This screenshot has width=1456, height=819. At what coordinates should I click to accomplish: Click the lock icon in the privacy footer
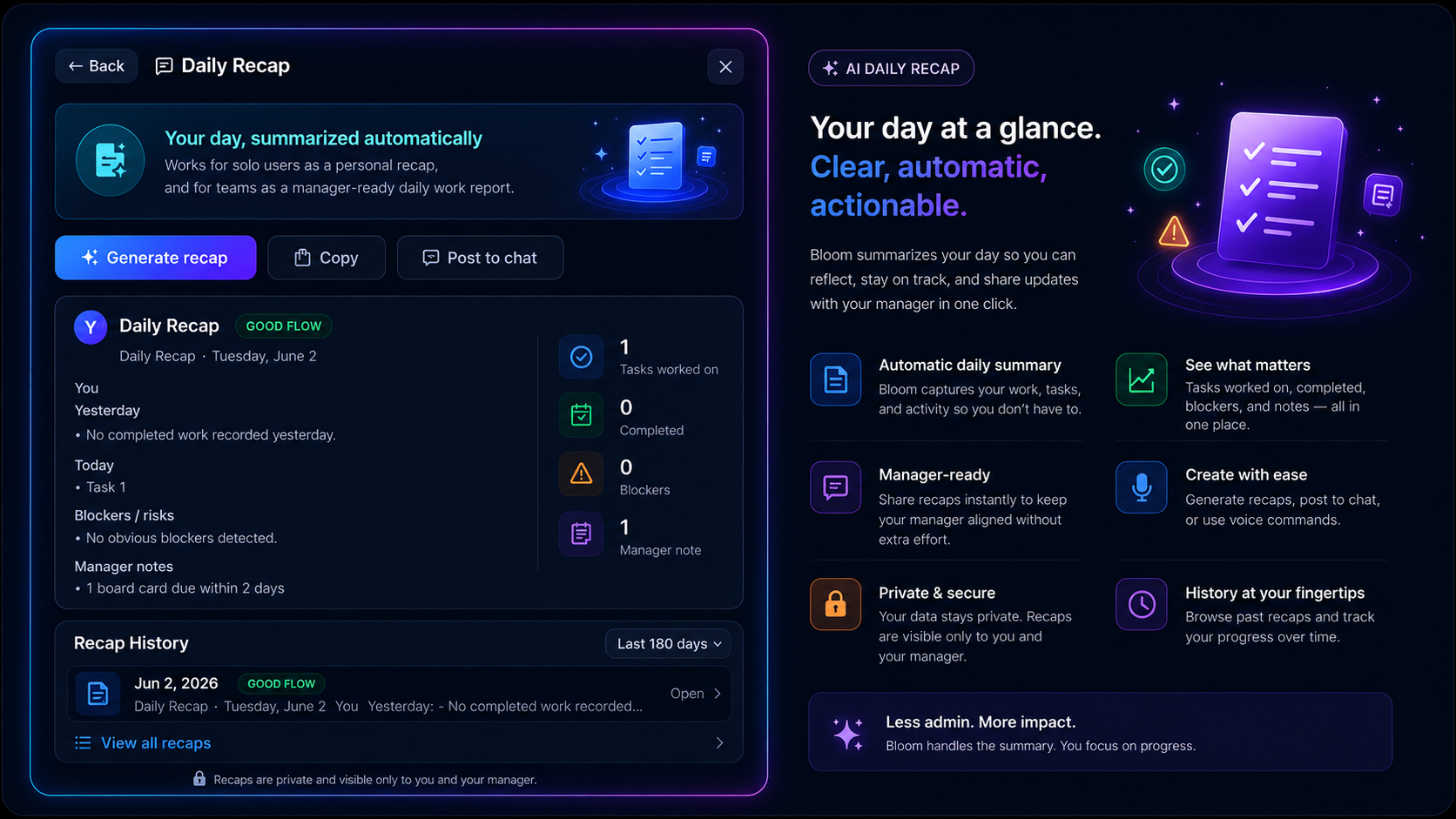[x=199, y=779]
